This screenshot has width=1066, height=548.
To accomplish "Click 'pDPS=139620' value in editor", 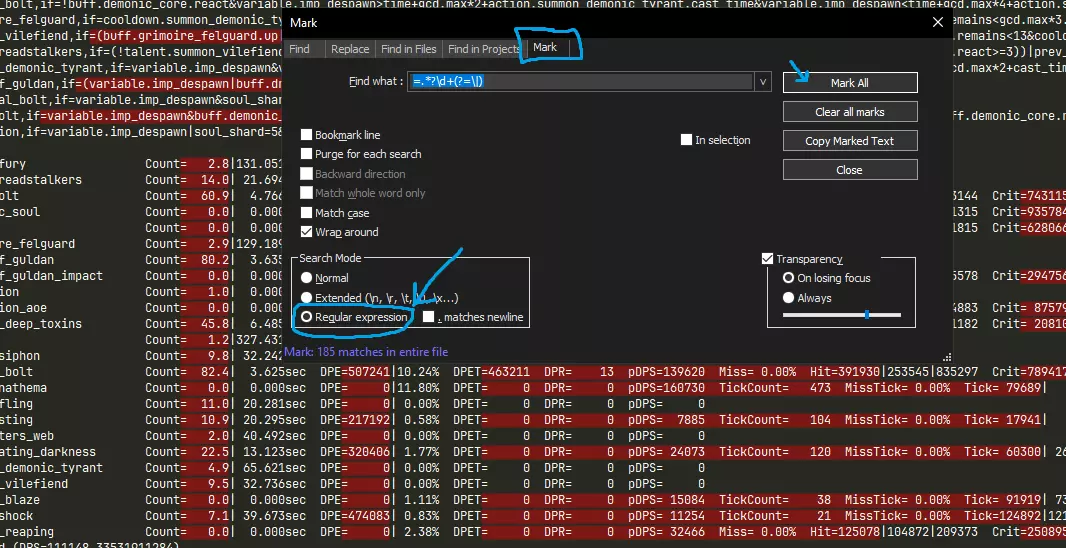I will (668, 372).
